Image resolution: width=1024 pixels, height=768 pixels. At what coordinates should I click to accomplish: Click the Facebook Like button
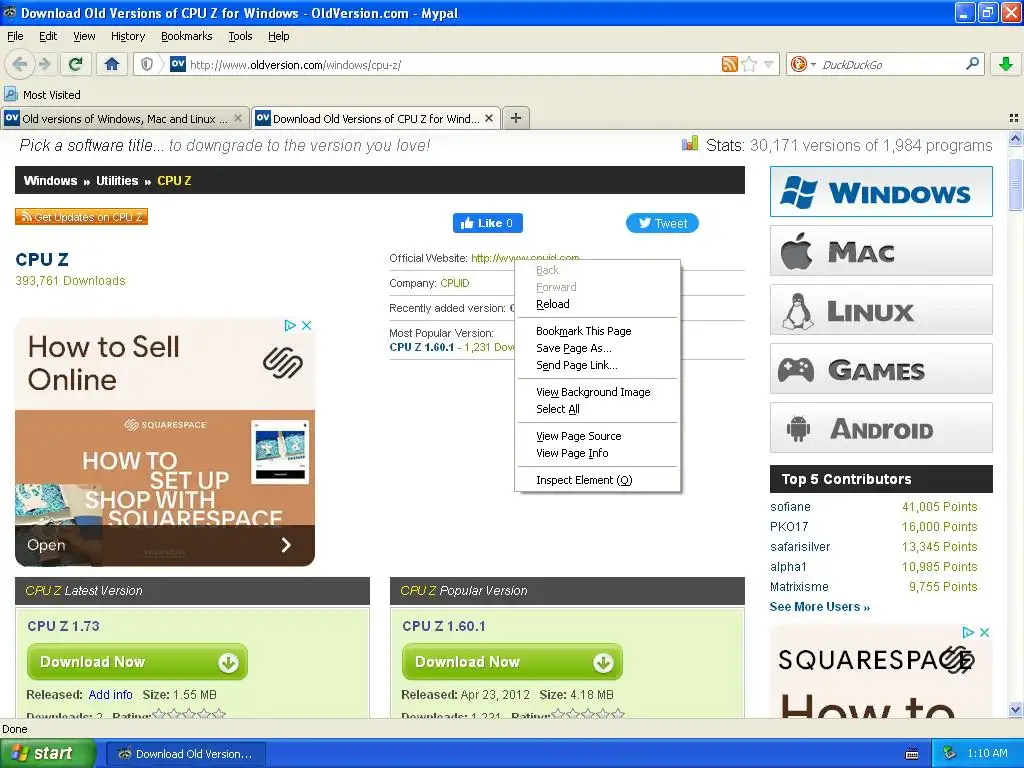coord(488,223)
